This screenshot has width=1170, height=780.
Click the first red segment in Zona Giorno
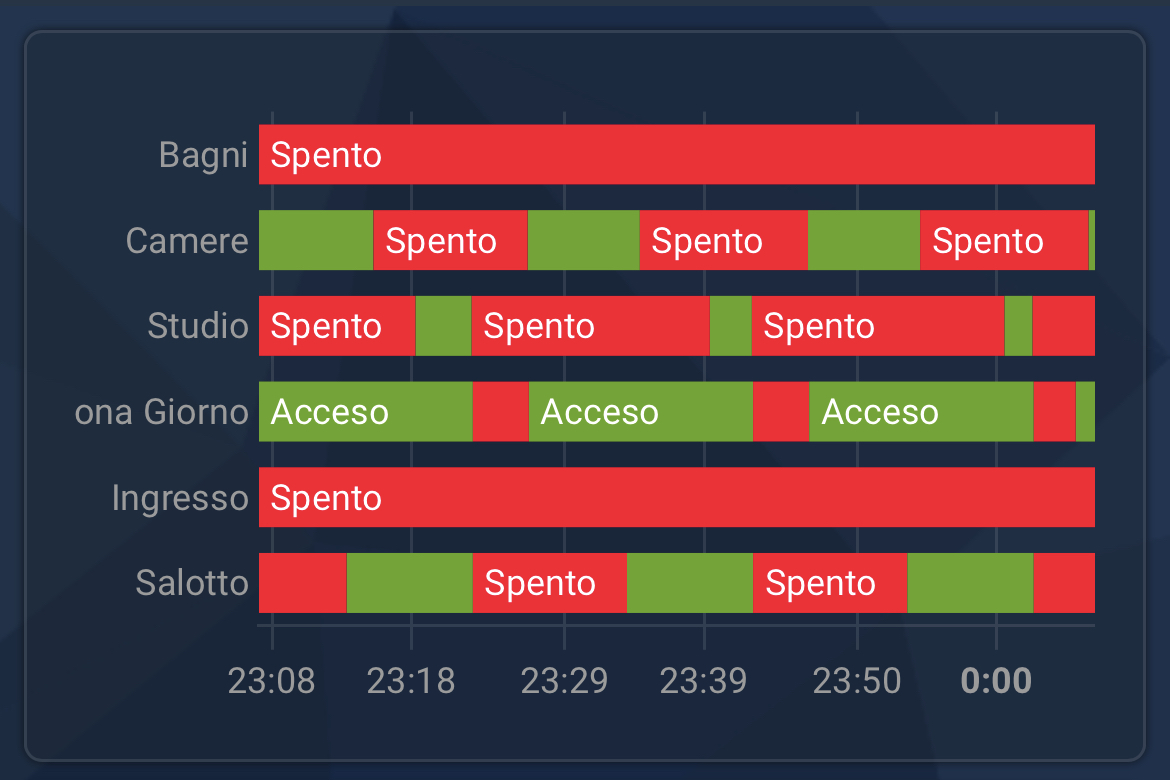(501, 412)
